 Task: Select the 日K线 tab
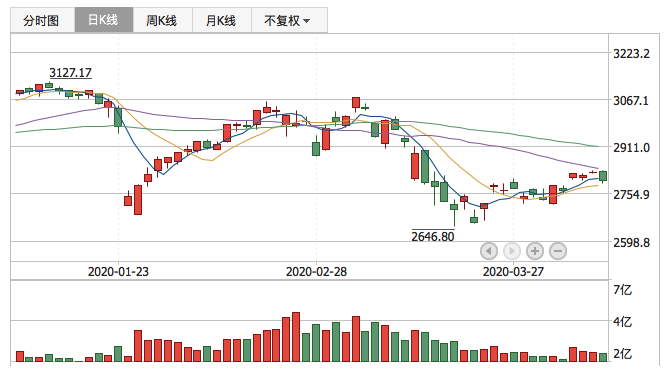[x=104, y=20]
